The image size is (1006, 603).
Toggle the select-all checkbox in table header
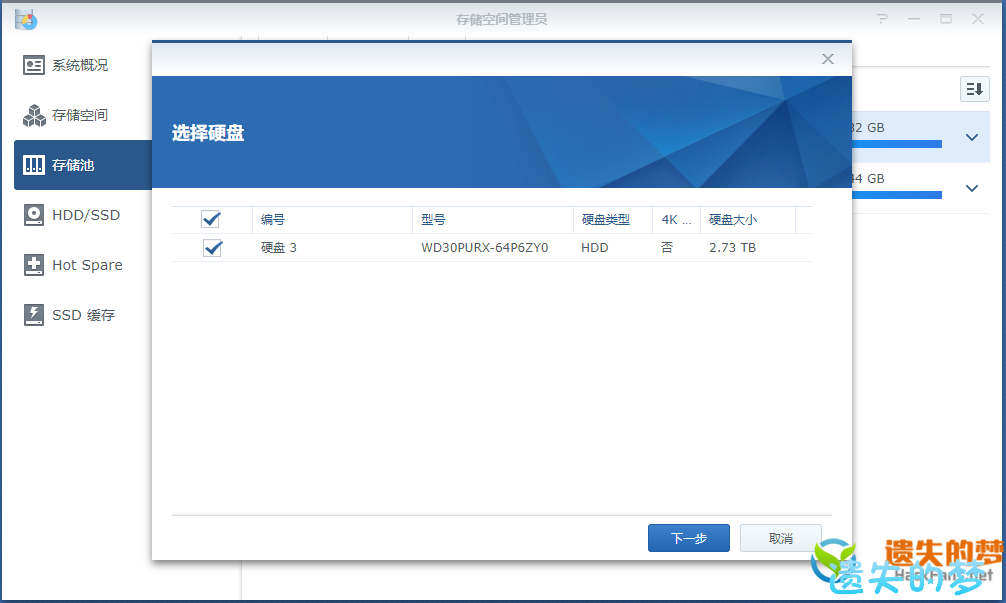[x=210, y=219]
